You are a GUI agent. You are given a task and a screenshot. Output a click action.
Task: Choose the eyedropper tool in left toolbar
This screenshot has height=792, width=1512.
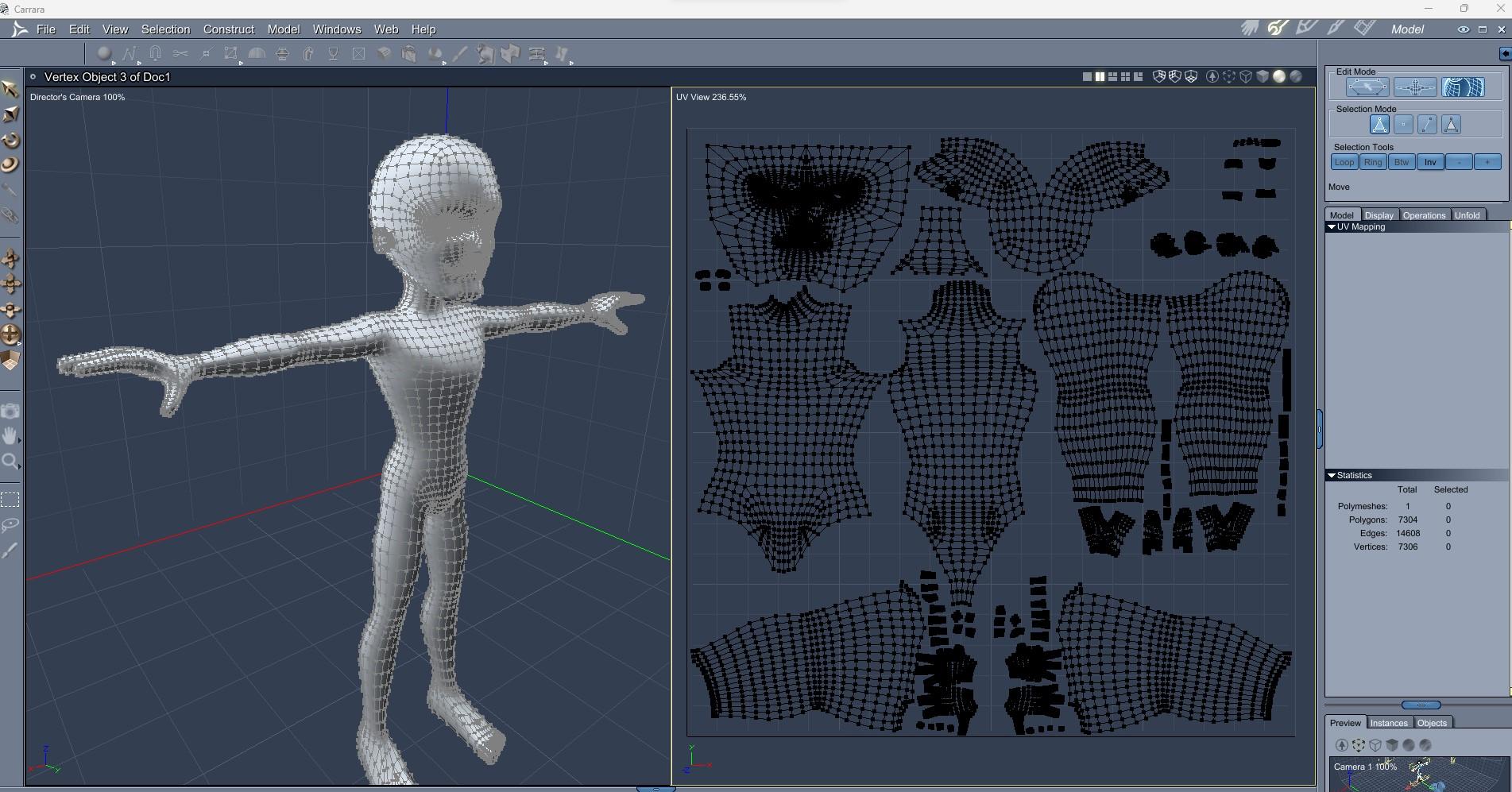pyautogui.click(x=10, y=191)
